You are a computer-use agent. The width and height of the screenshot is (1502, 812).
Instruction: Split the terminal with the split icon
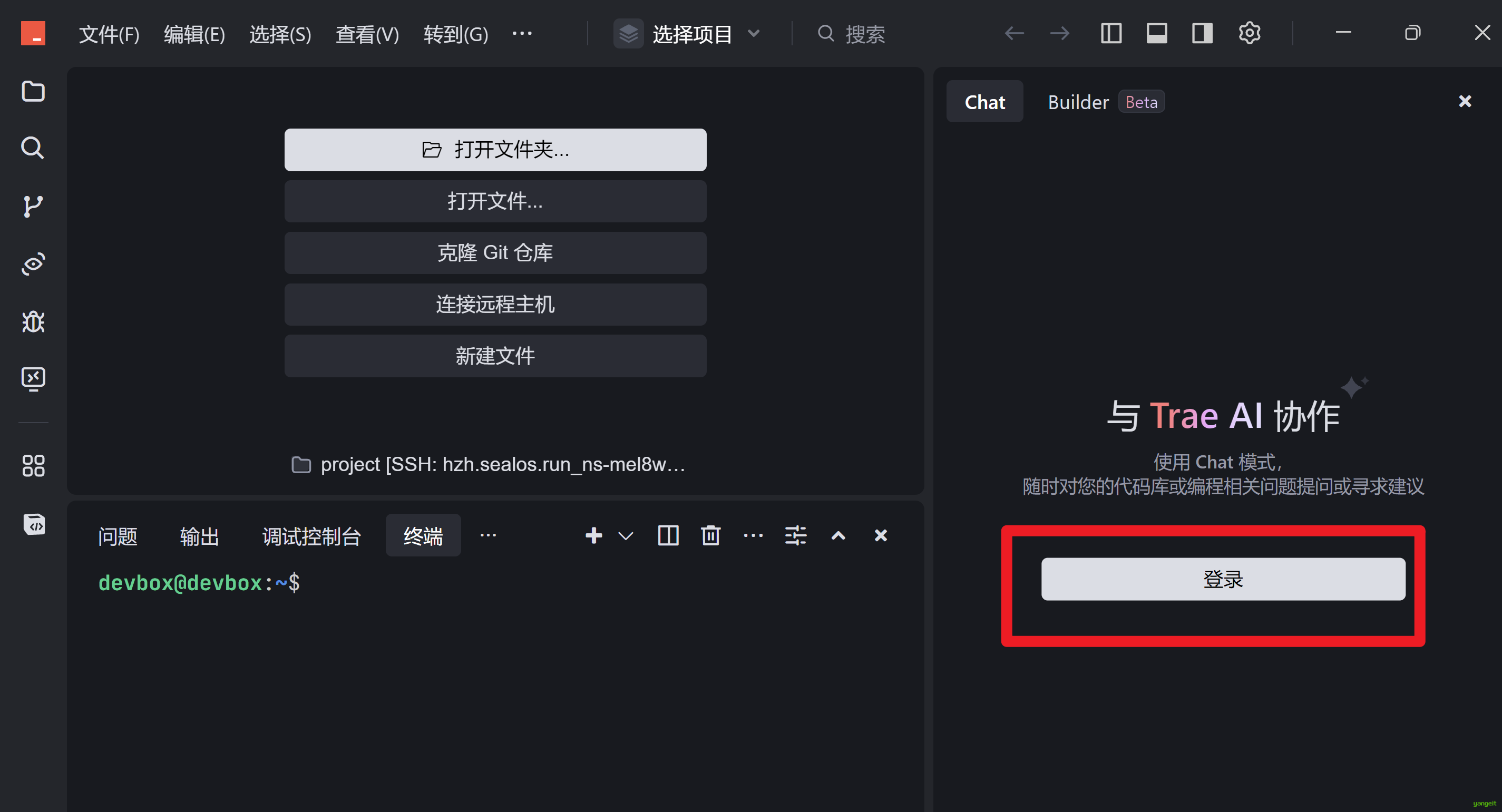(x=668, y=535)
